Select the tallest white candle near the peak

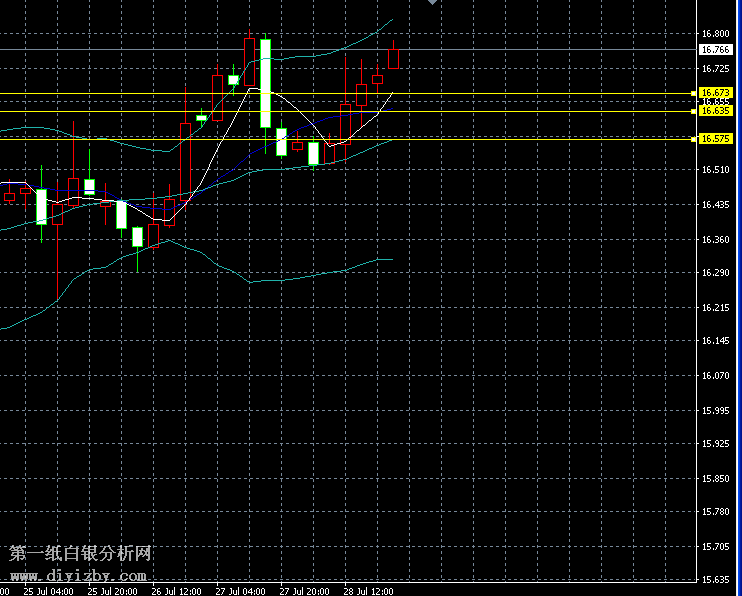click(266, 83)
